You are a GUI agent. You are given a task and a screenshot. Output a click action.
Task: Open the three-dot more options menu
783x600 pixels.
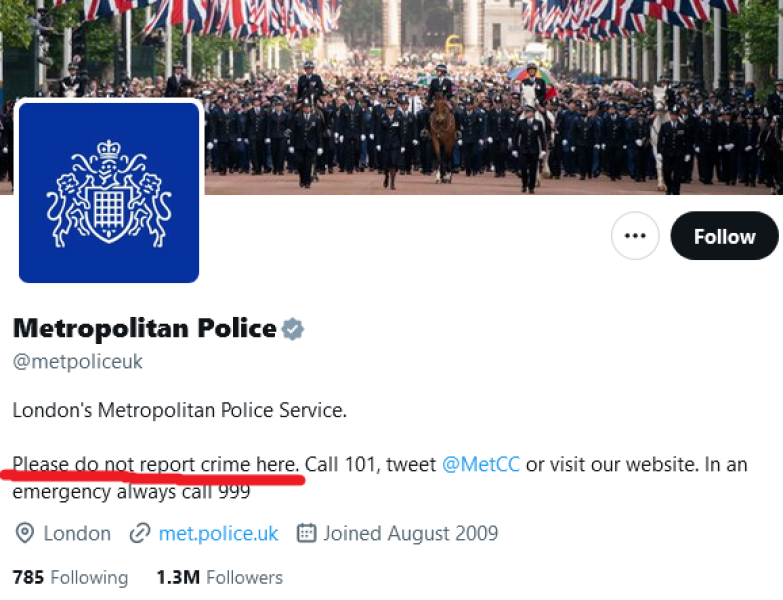coord(635,236)
